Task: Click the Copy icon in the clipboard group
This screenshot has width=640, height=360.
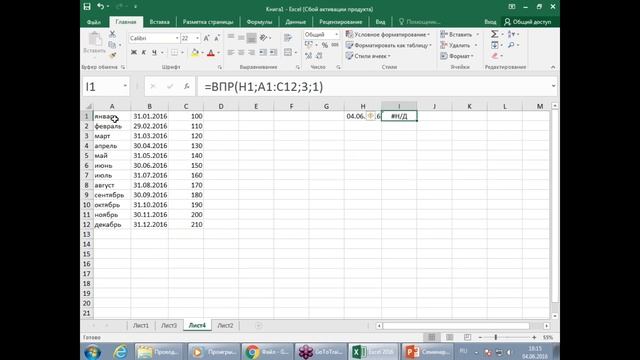Action: pos(112,44)
